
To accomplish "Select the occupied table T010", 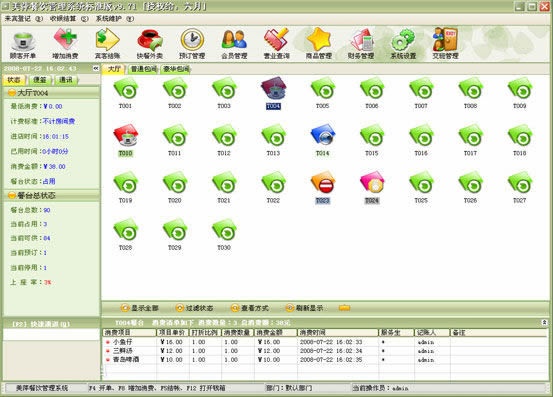I will pyautogui.click(x=126, y=140).
